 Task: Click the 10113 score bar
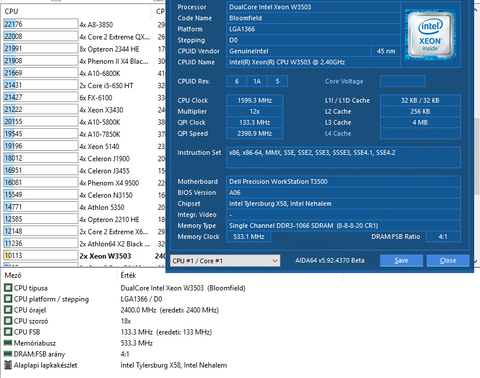point(41,255)
